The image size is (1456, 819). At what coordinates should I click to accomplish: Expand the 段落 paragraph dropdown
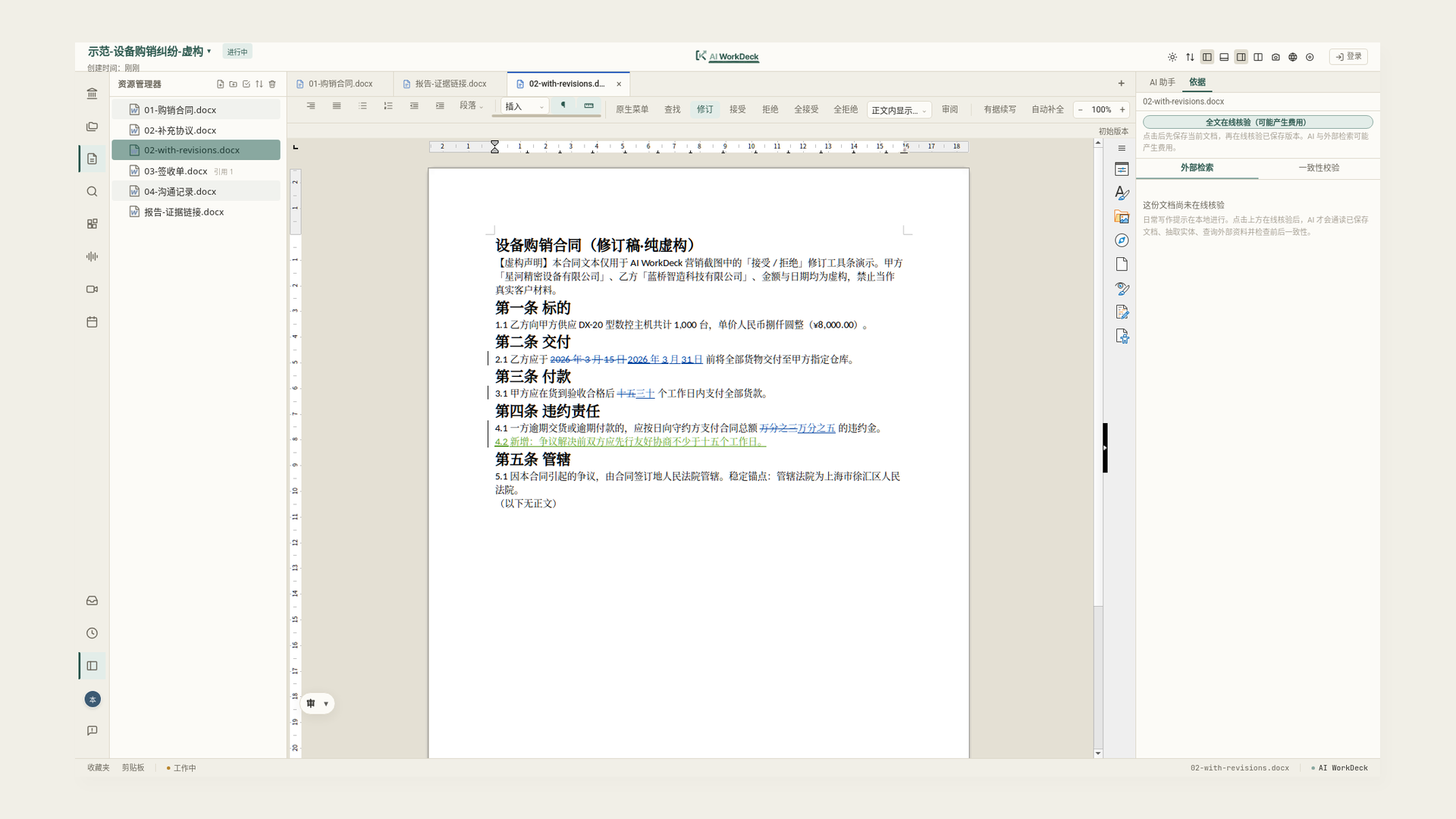tap(471, 105)
